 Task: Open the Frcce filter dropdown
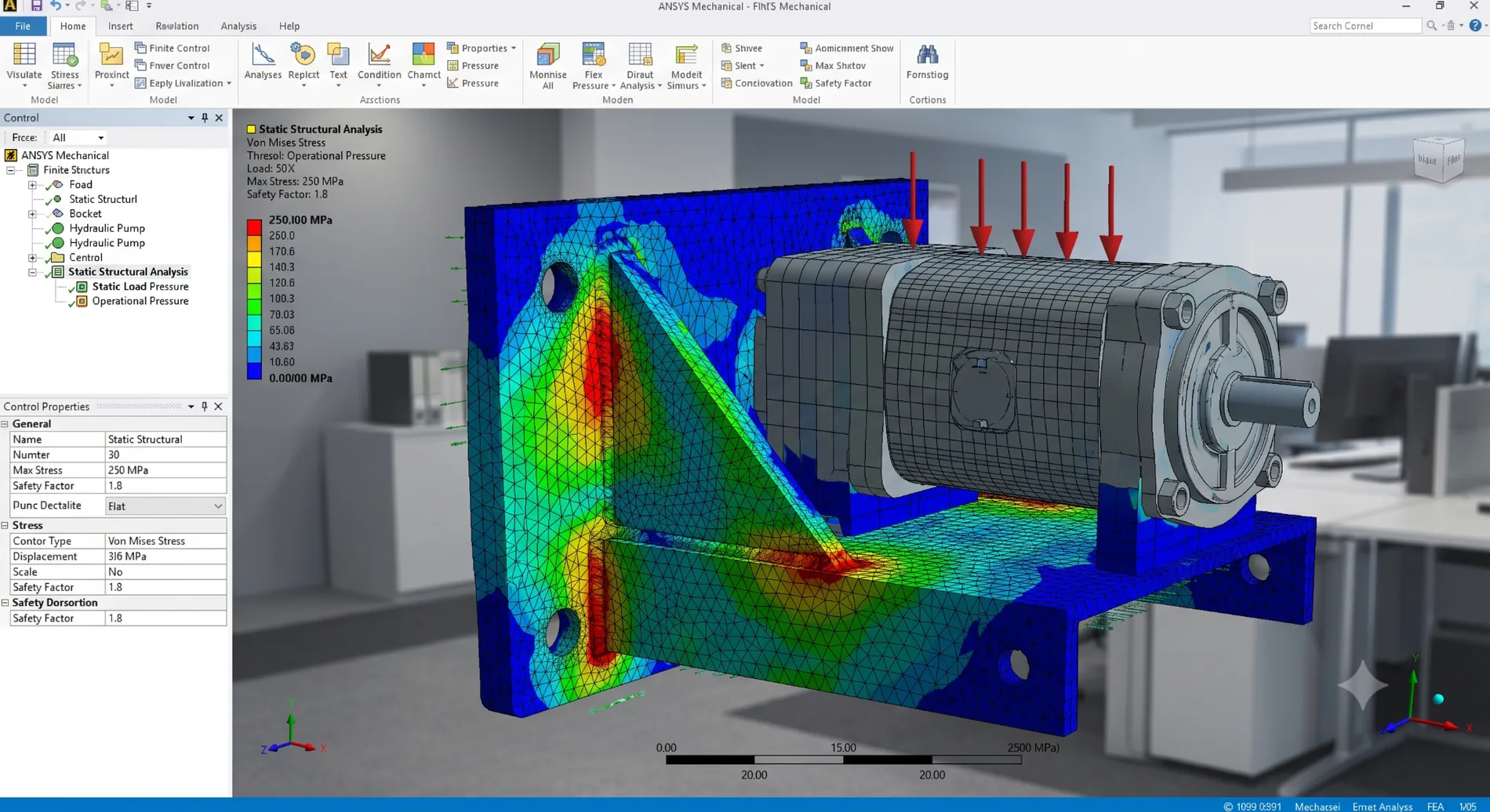point(78,137)
